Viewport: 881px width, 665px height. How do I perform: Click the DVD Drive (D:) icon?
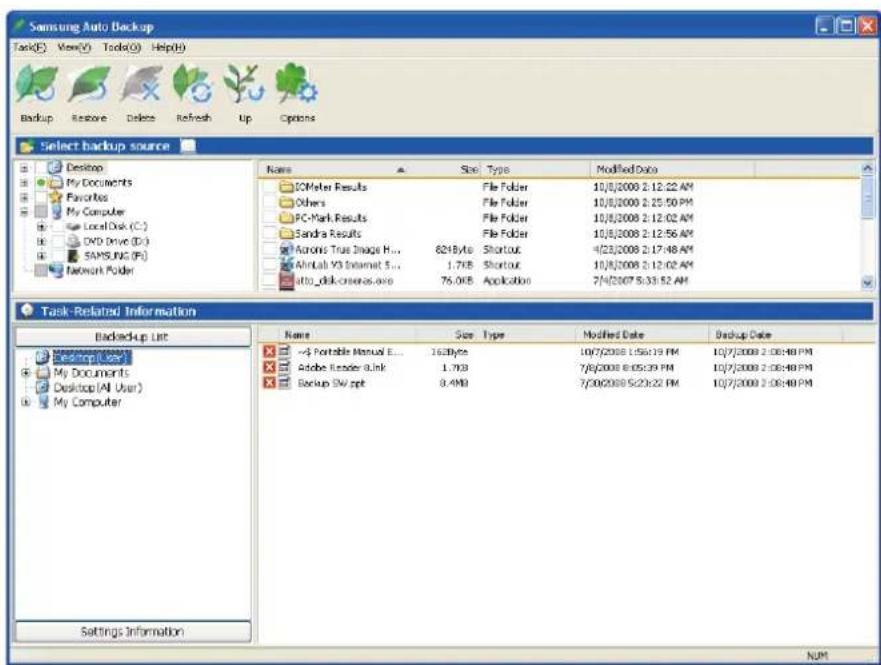(74, 241)
